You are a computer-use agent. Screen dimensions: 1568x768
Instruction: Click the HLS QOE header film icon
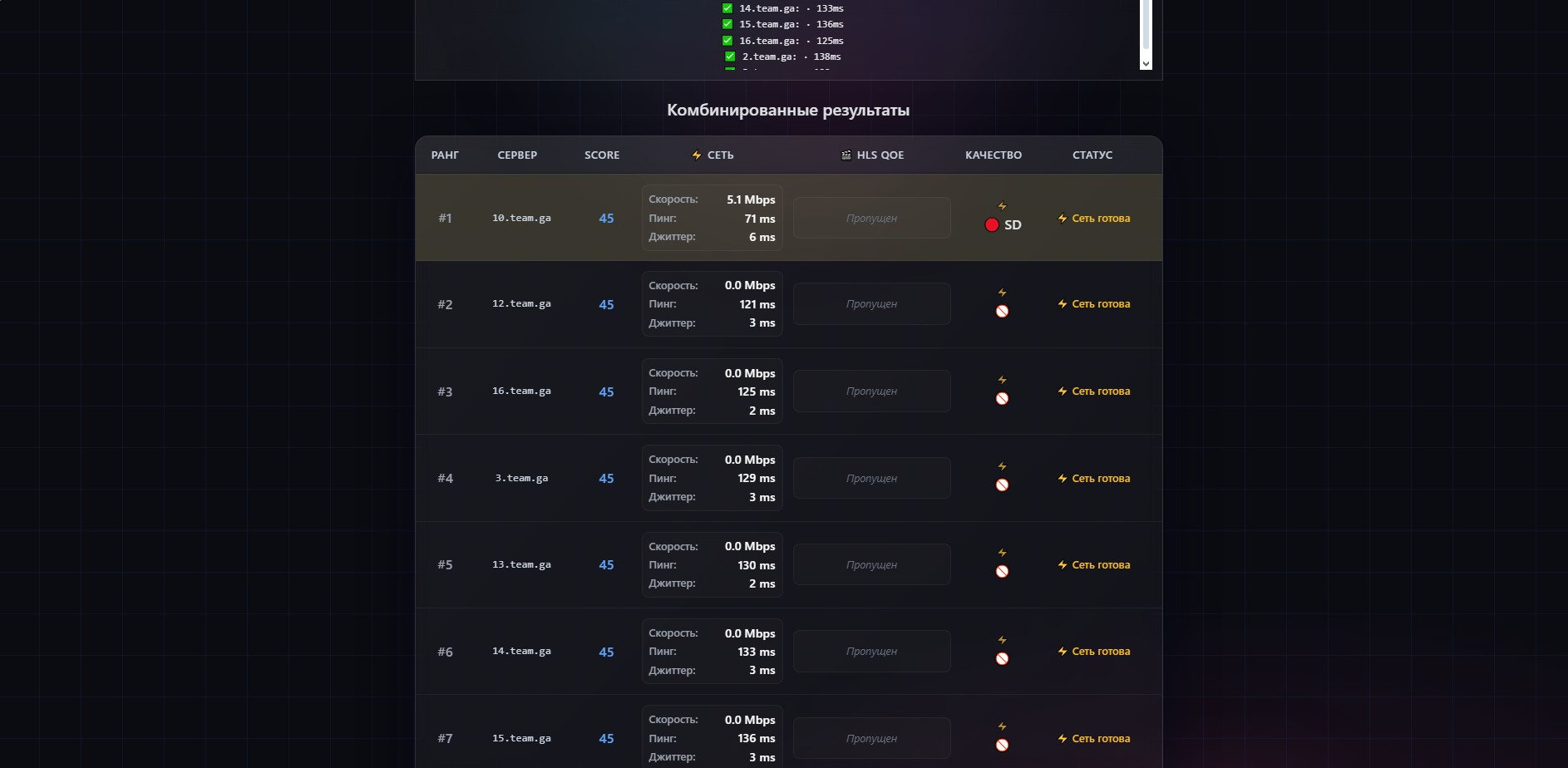click(846, 155)
